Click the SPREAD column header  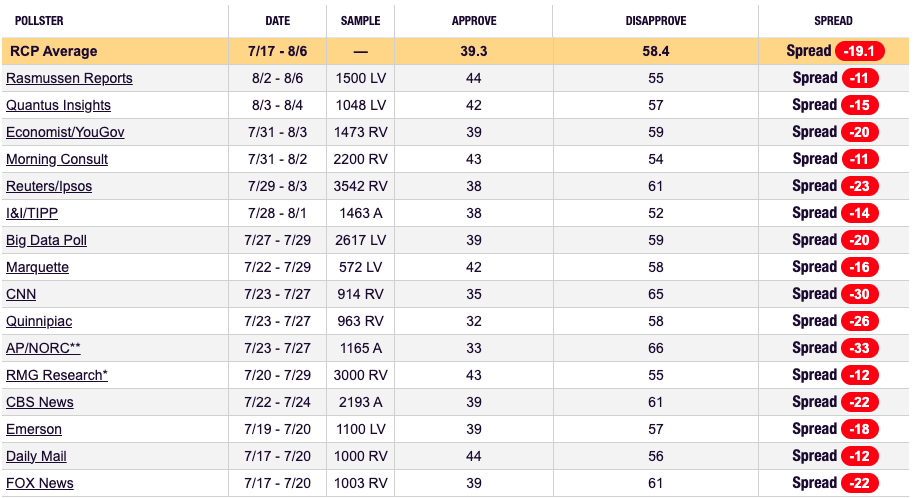833,21
